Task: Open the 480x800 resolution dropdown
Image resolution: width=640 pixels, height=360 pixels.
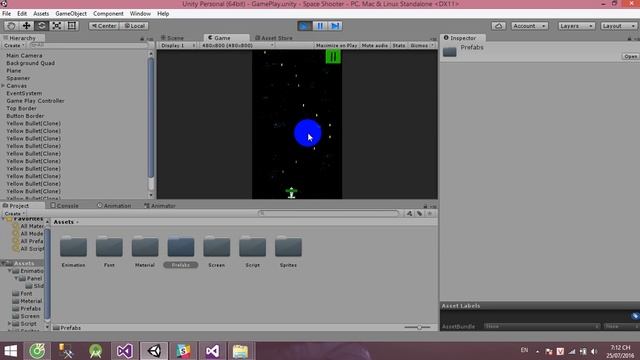Action: tap(237, 45)
